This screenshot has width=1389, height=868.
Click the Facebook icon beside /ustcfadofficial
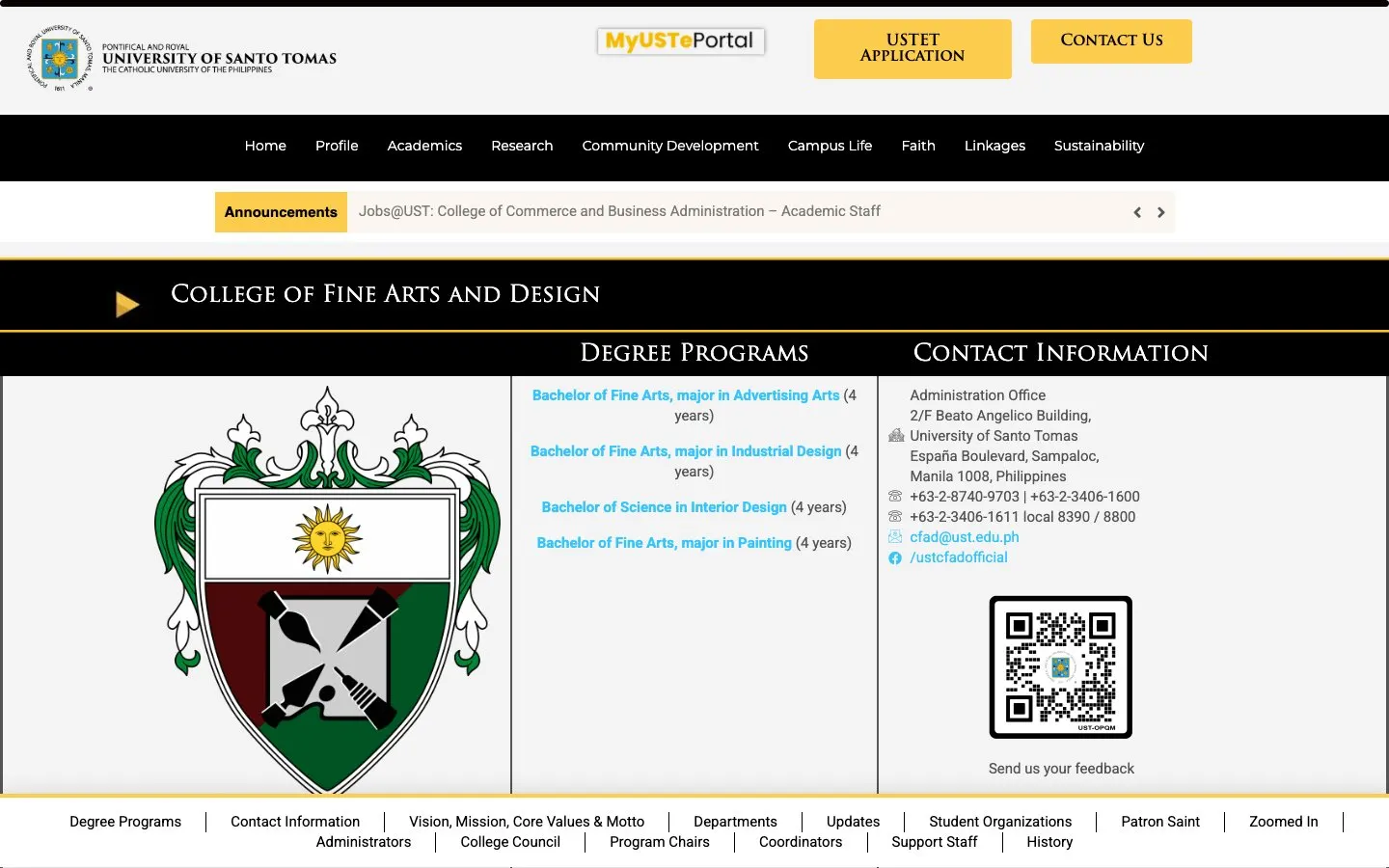[895, 558]
